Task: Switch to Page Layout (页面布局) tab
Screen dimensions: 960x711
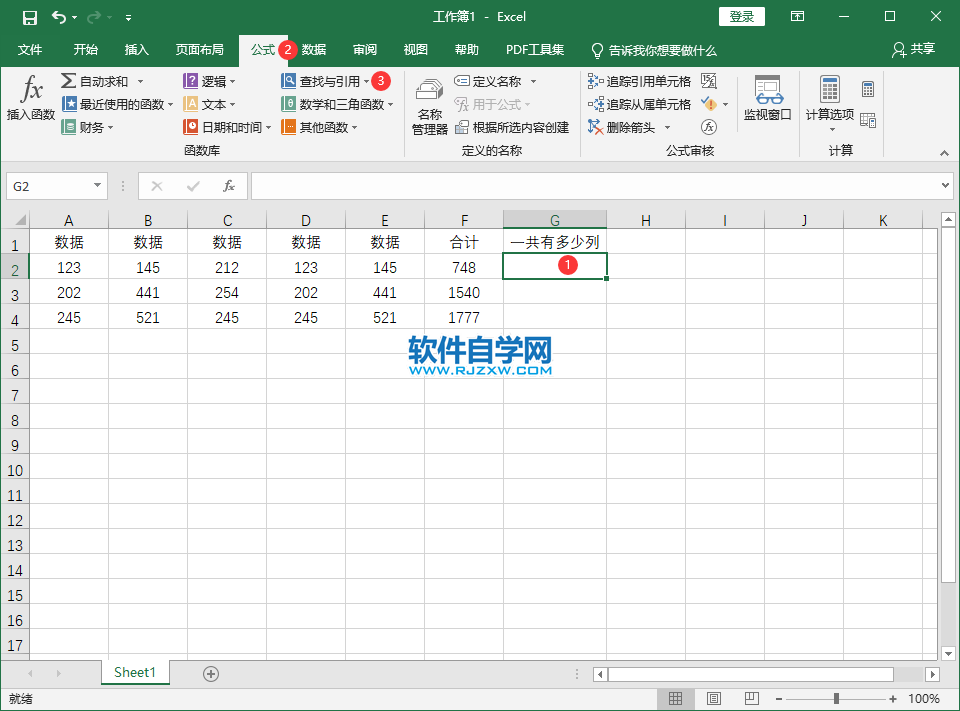Action: 200,50
